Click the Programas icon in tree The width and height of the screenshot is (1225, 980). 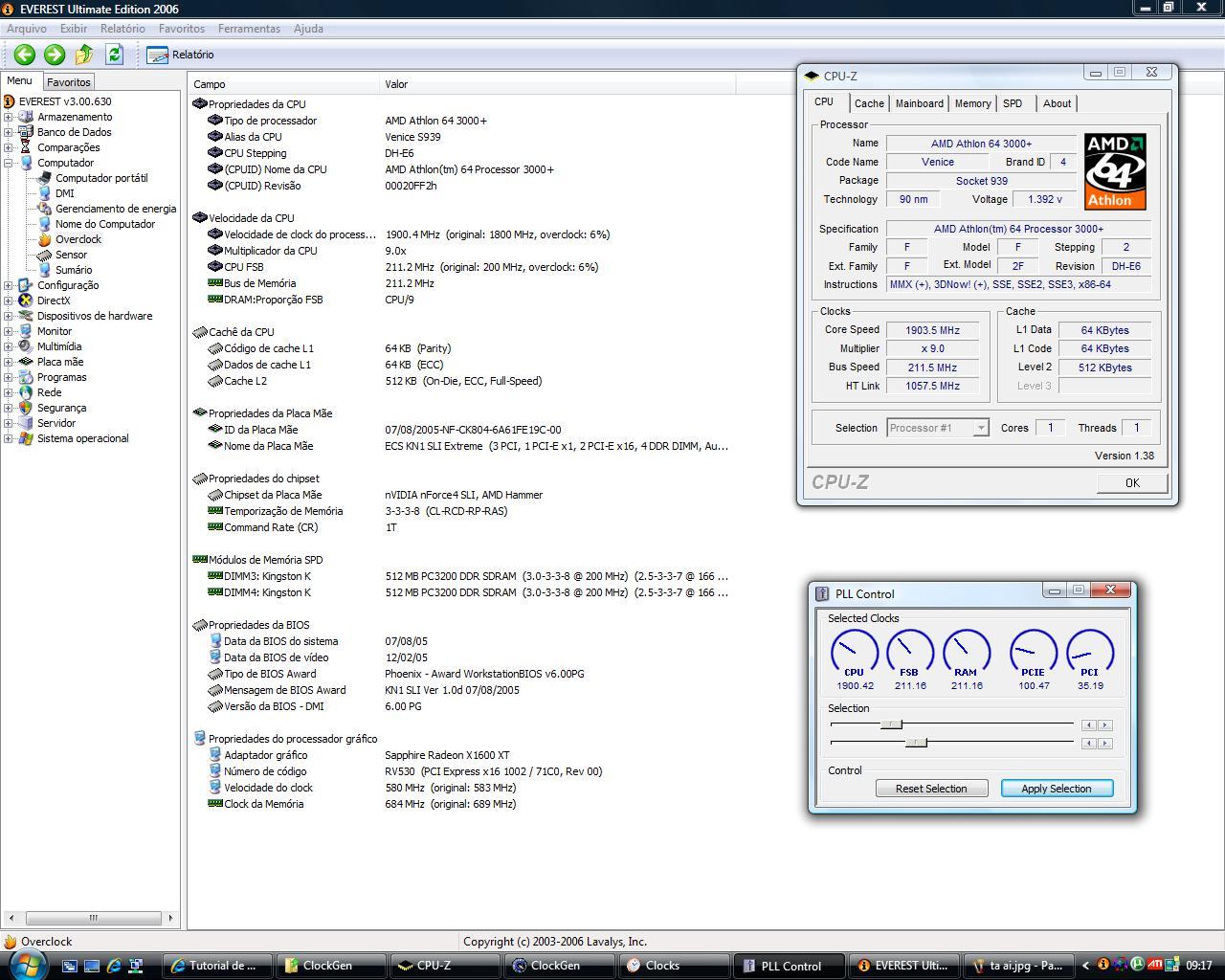tap(26, 377)
